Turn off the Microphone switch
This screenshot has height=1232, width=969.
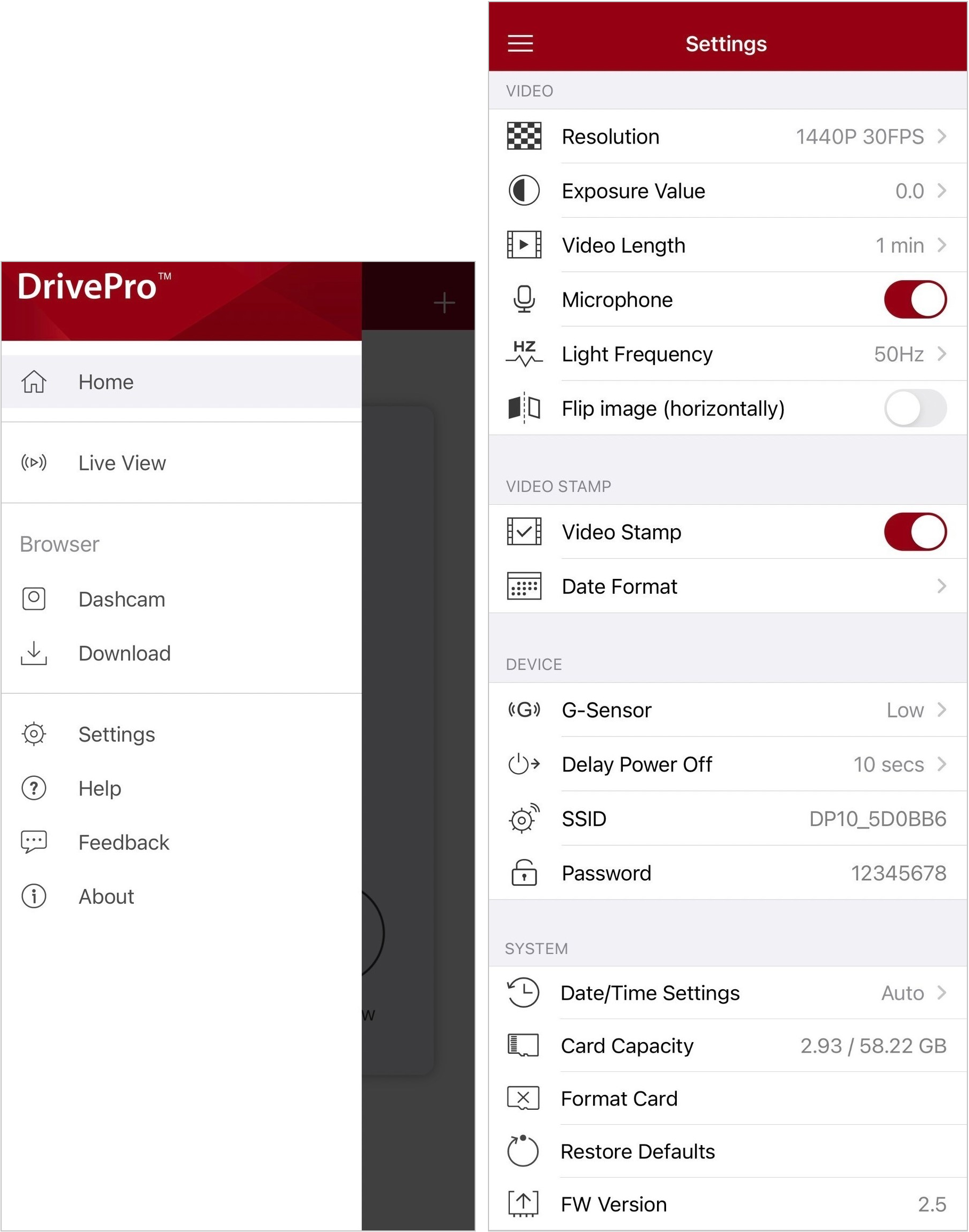915,300
